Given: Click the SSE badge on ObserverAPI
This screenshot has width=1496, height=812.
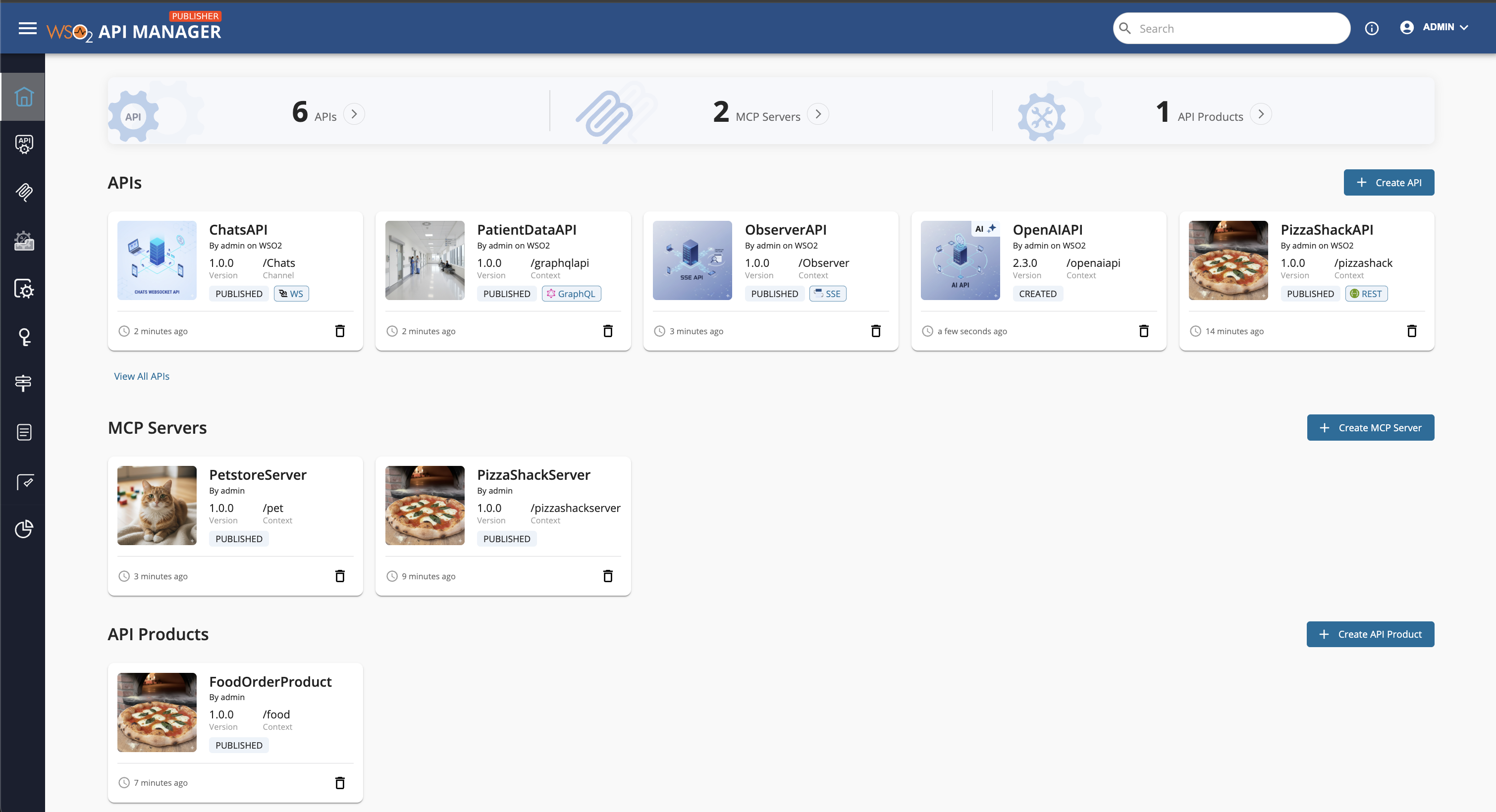Looking at the screenshot, I should point(828,293).
